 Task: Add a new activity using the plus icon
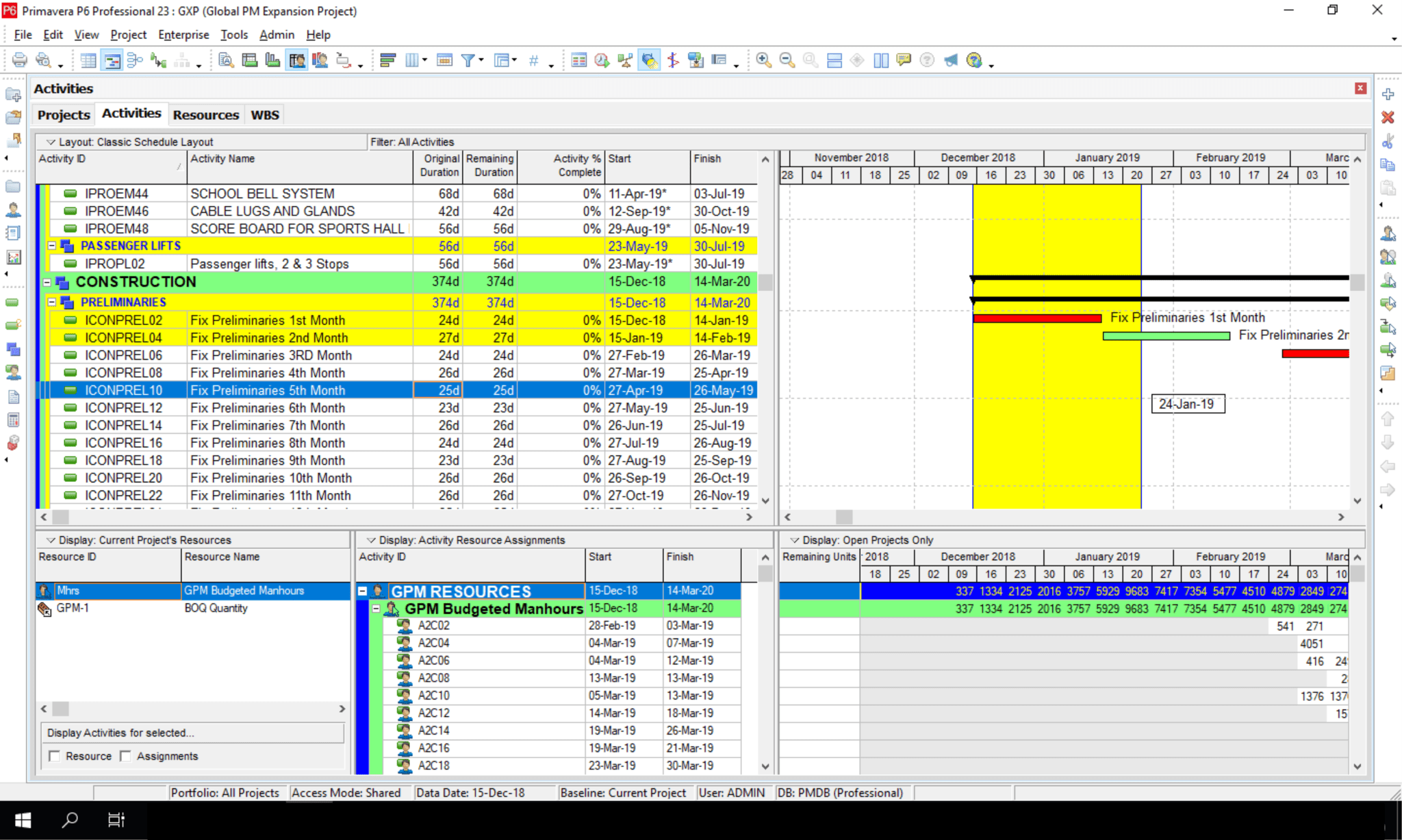(1389, 94)
